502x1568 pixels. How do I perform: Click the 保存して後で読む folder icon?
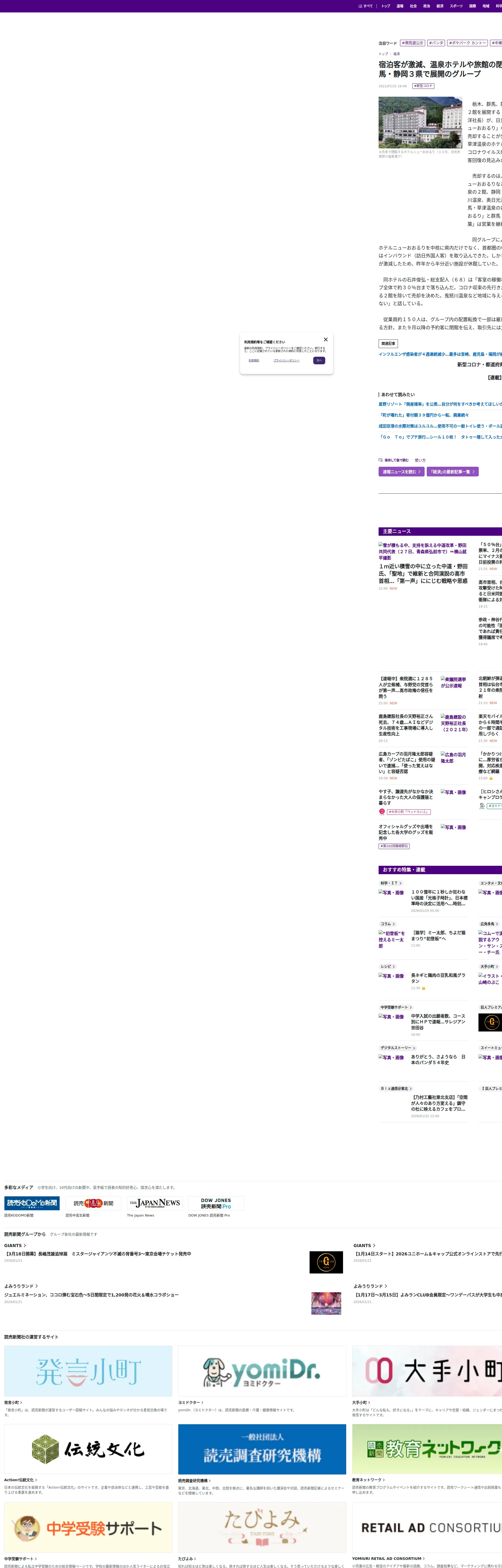(x=381, y=460)
